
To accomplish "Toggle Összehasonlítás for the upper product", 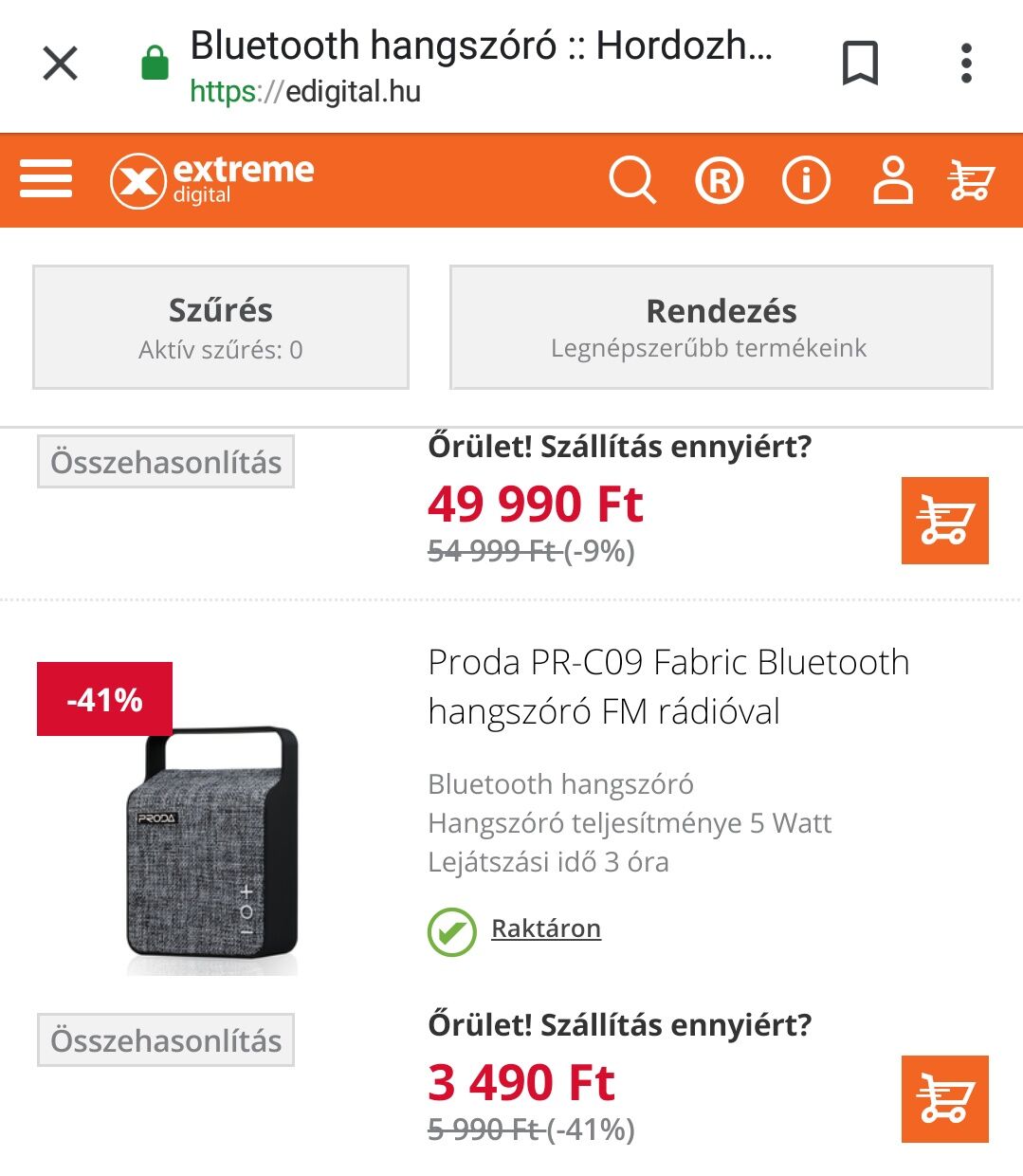I will [x=166, y=462].
